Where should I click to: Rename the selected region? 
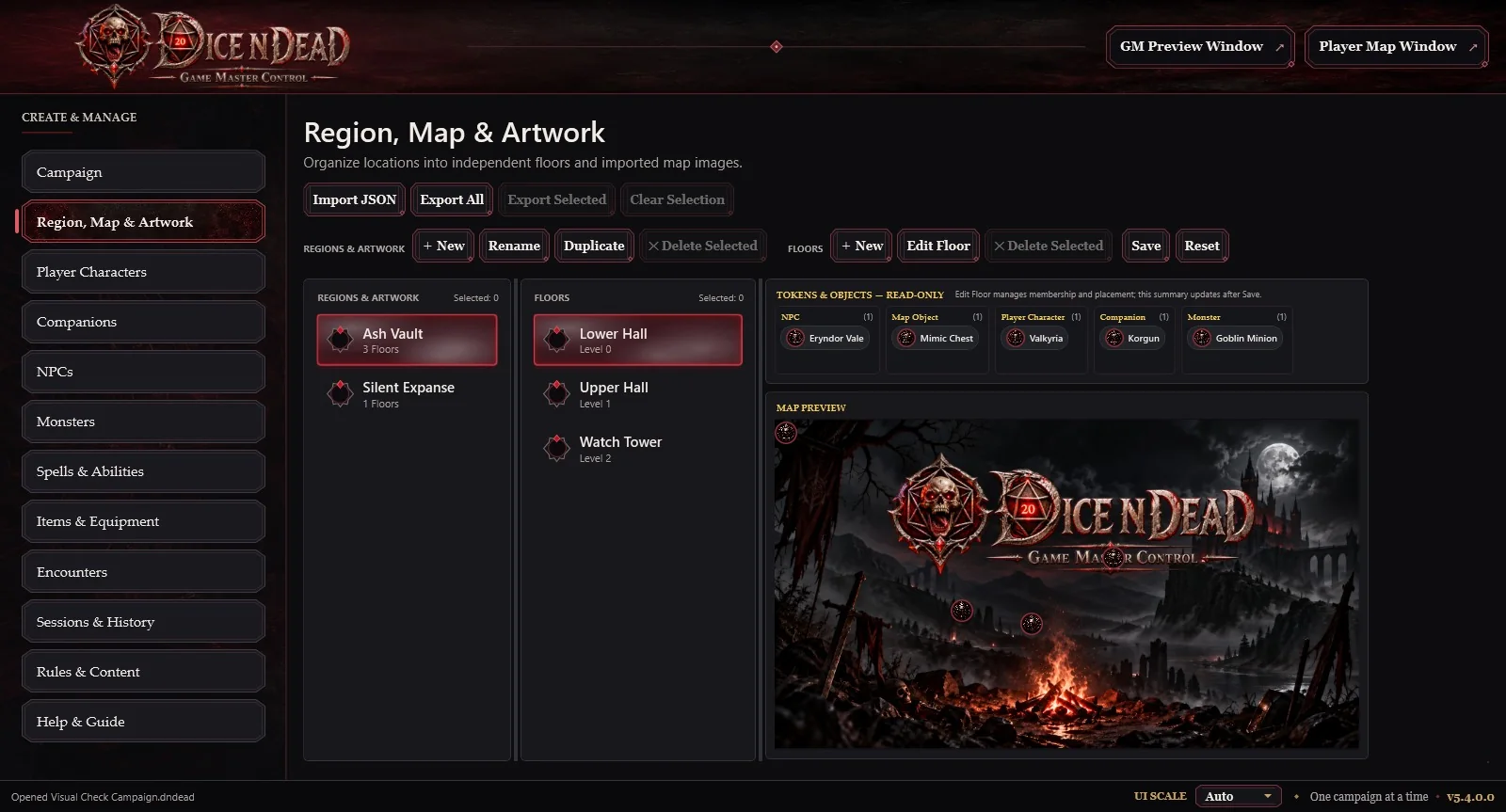(514, 246)
